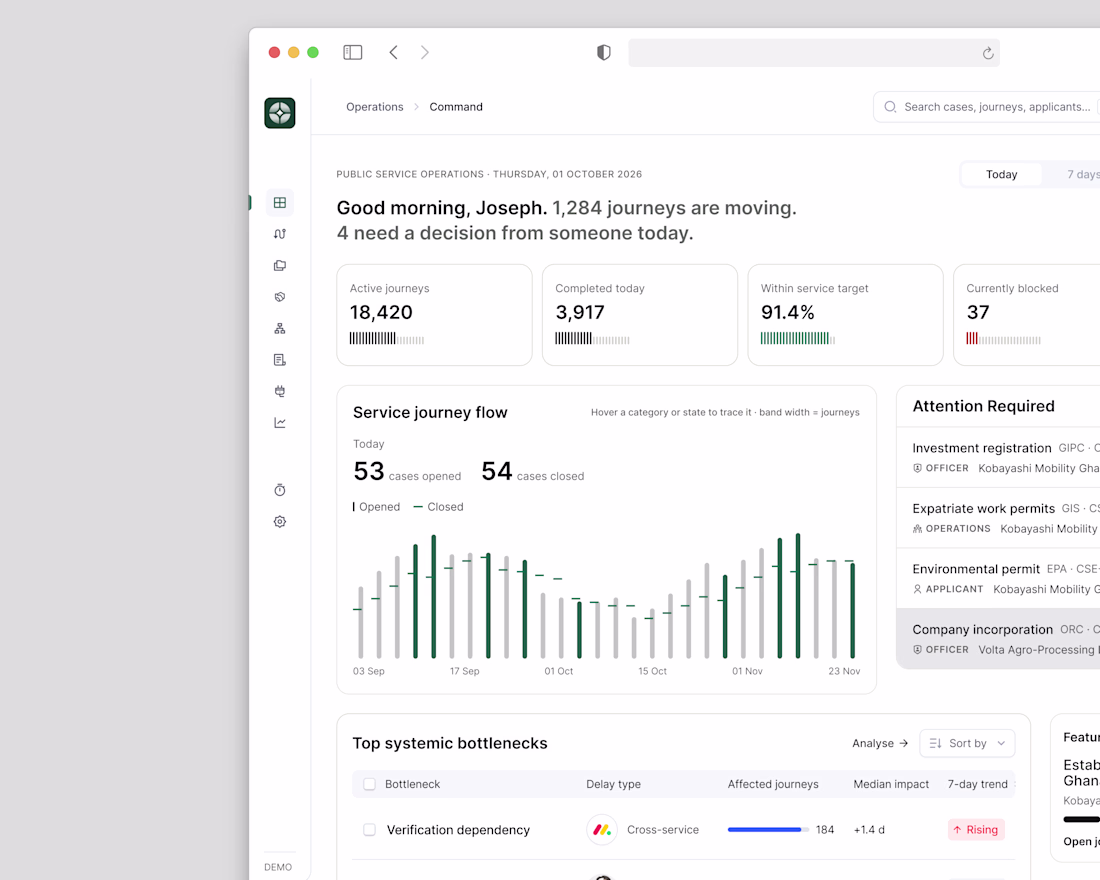Open the handshake icon in sidebar
The height and width of the screenshot is (880, 1100).
pyautogui.click(x=280, y=297)
